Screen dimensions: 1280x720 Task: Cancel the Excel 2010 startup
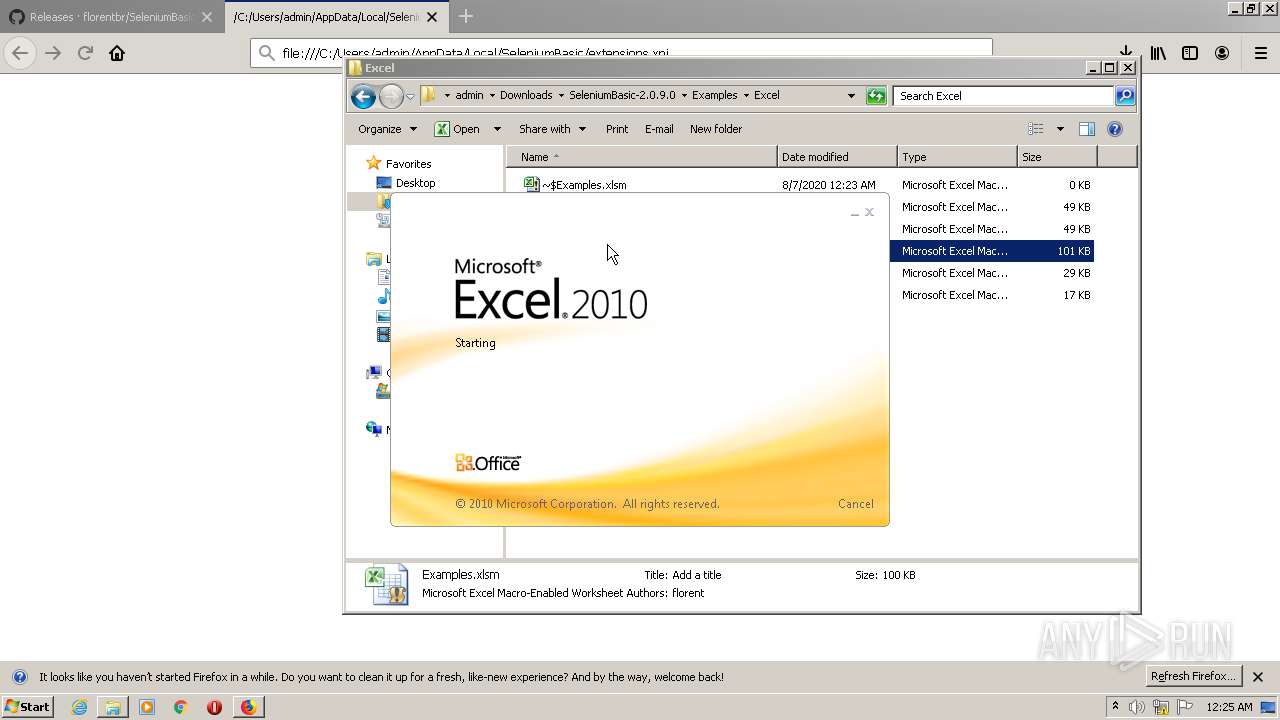point(856,504)
